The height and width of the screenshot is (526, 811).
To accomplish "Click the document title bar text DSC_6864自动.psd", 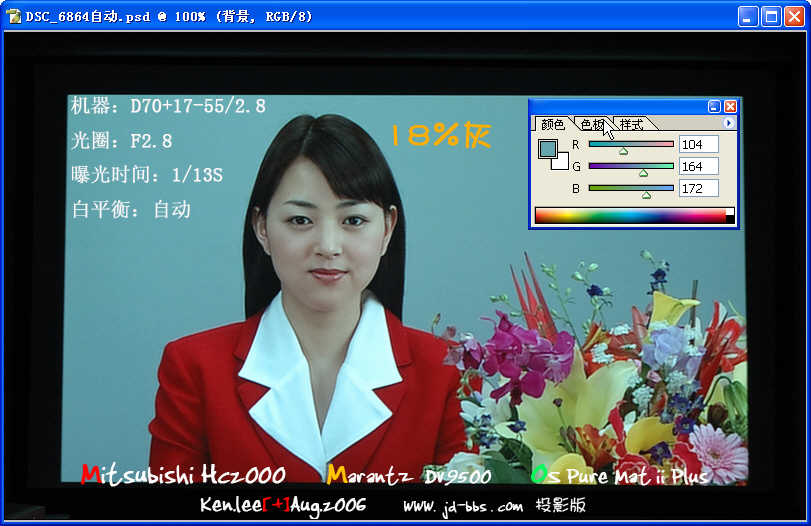I will pyautogui.click(x=88, y=17).
